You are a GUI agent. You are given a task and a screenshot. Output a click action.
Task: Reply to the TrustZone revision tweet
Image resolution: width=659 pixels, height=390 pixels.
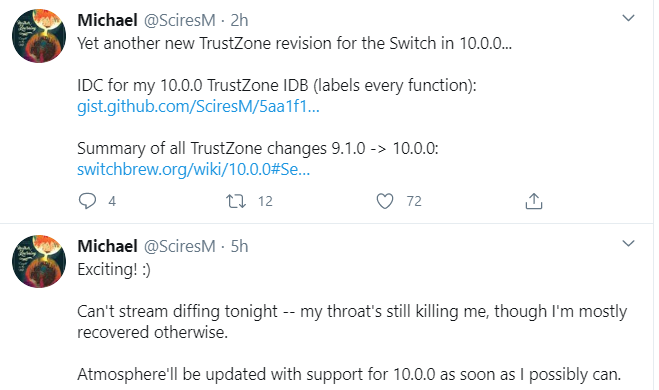click(x=87, y=201)
